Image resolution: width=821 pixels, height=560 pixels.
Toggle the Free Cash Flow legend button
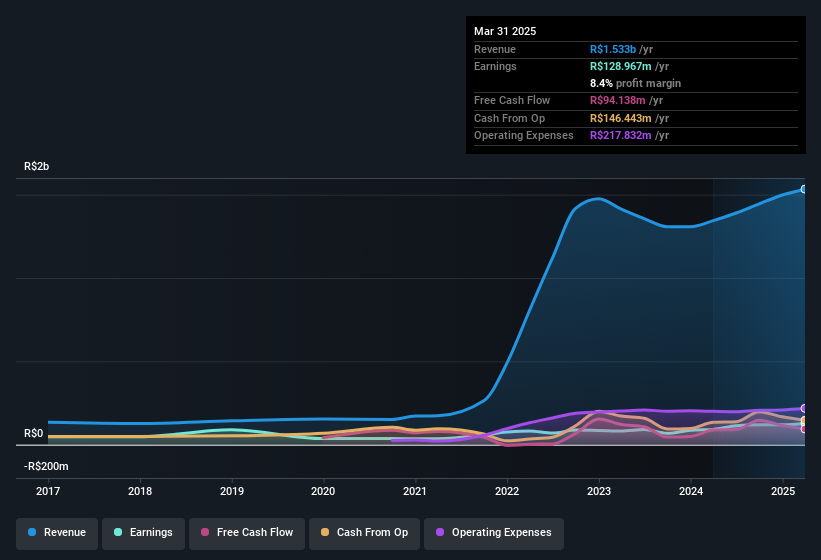click(247, 533)
